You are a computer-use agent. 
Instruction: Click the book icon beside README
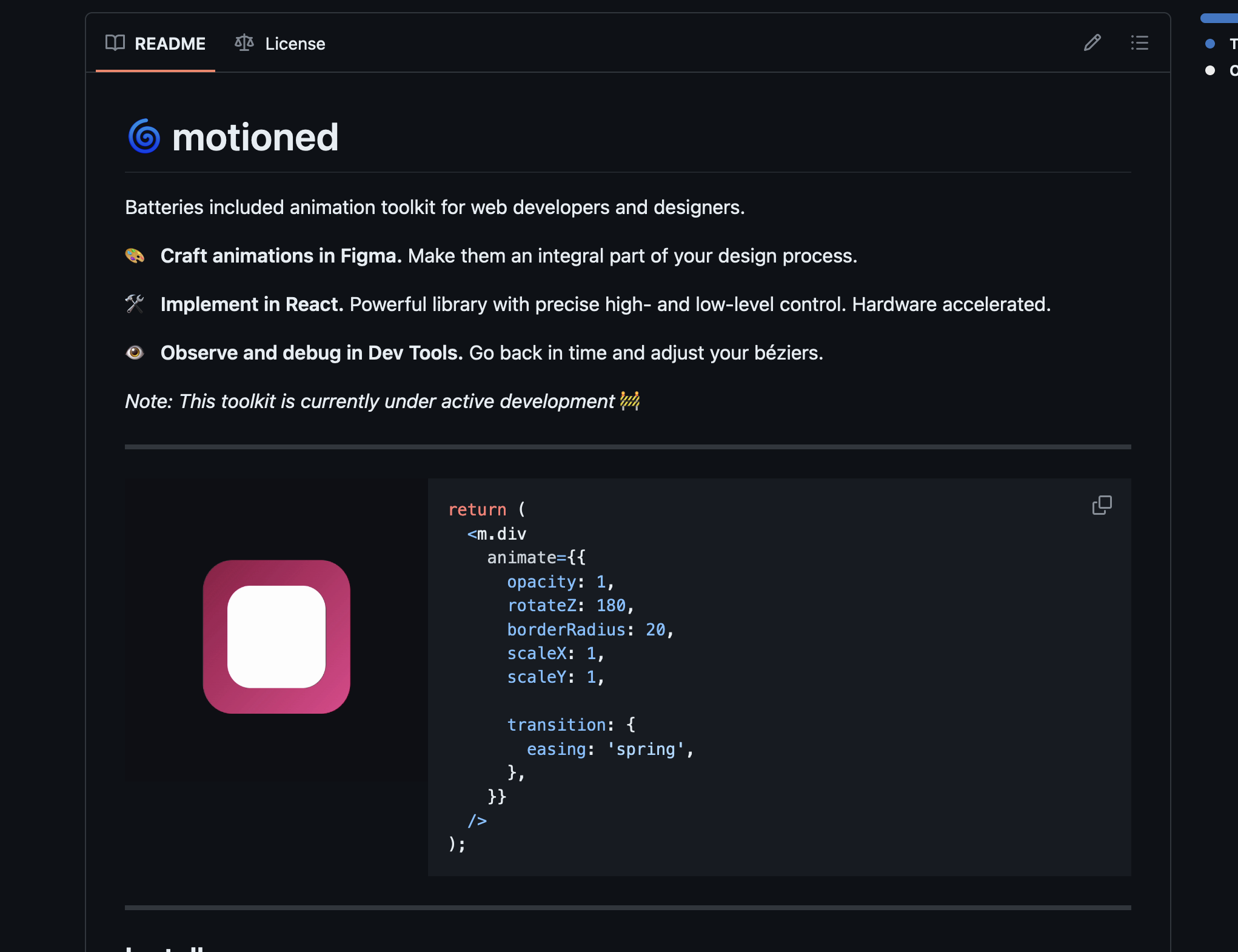click(x=115, y=43)
